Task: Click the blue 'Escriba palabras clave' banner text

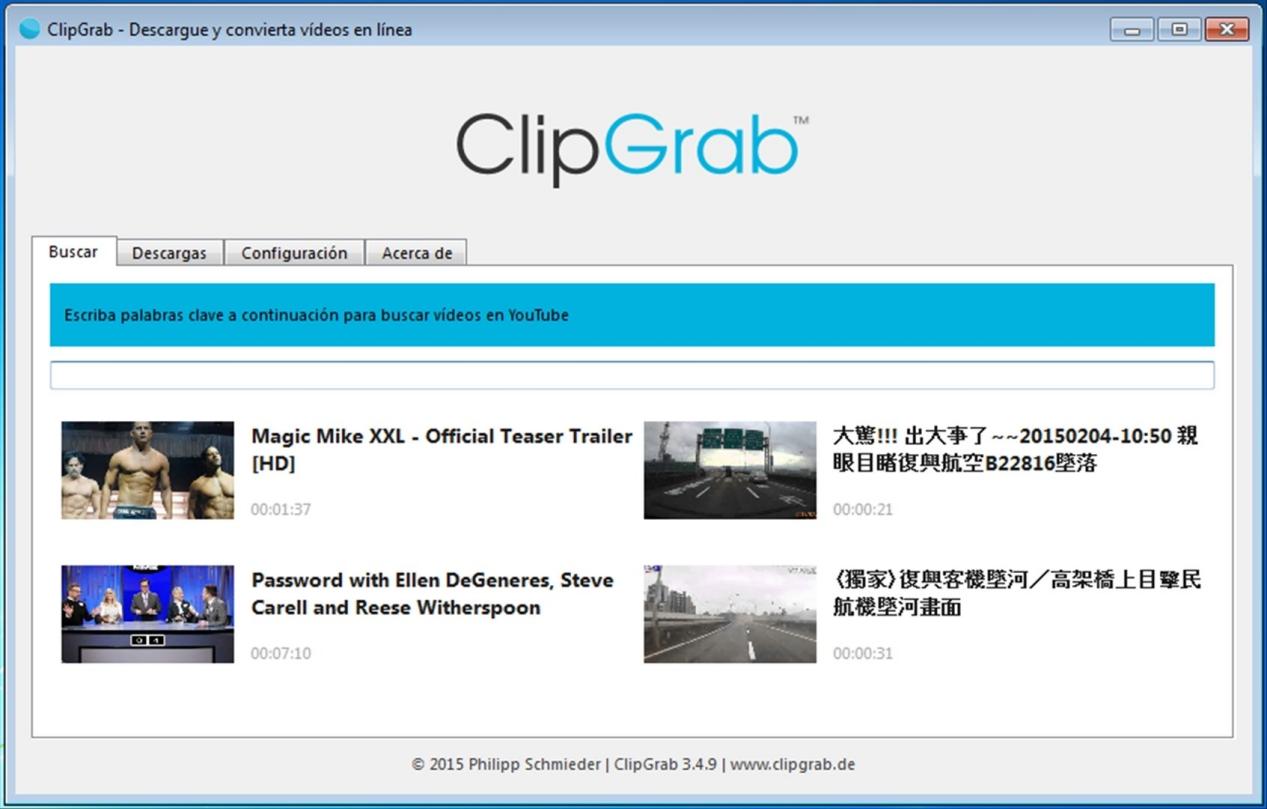Action: pos(316,315)
